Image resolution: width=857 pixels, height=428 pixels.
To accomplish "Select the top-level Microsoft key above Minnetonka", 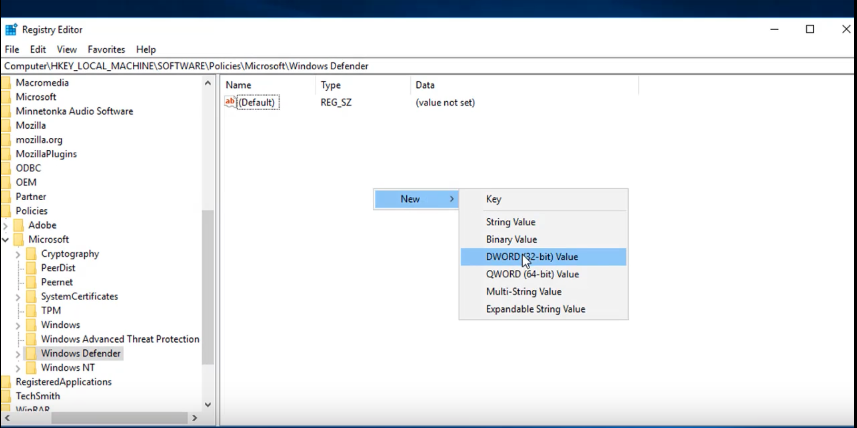I will coord(36,97).
